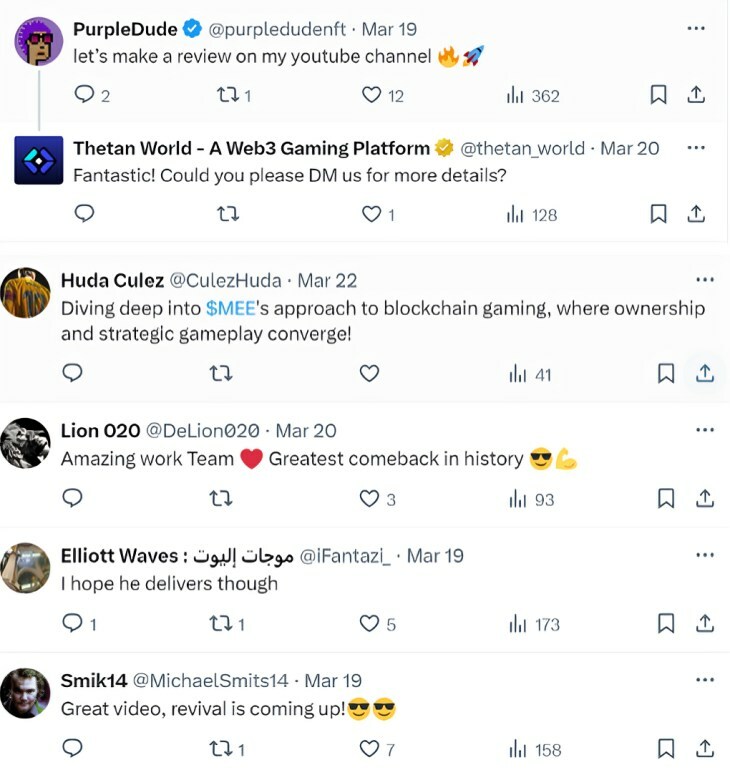The width and height of the screenshot is (730, 770).
Task: Like Thetan World's reply
Action: [x=371, y=214]
